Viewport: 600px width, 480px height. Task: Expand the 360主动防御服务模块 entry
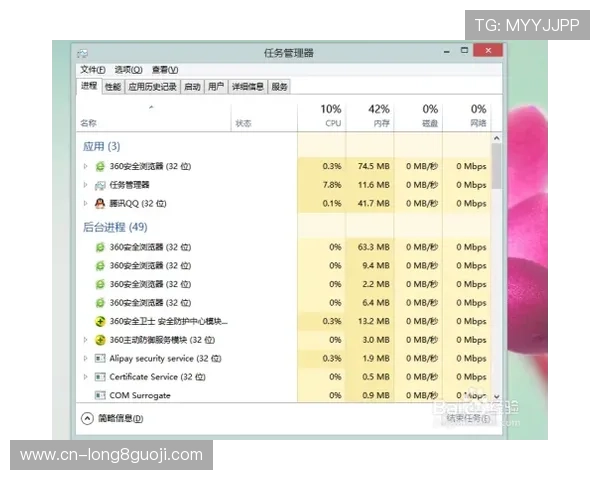pos(85,340)
